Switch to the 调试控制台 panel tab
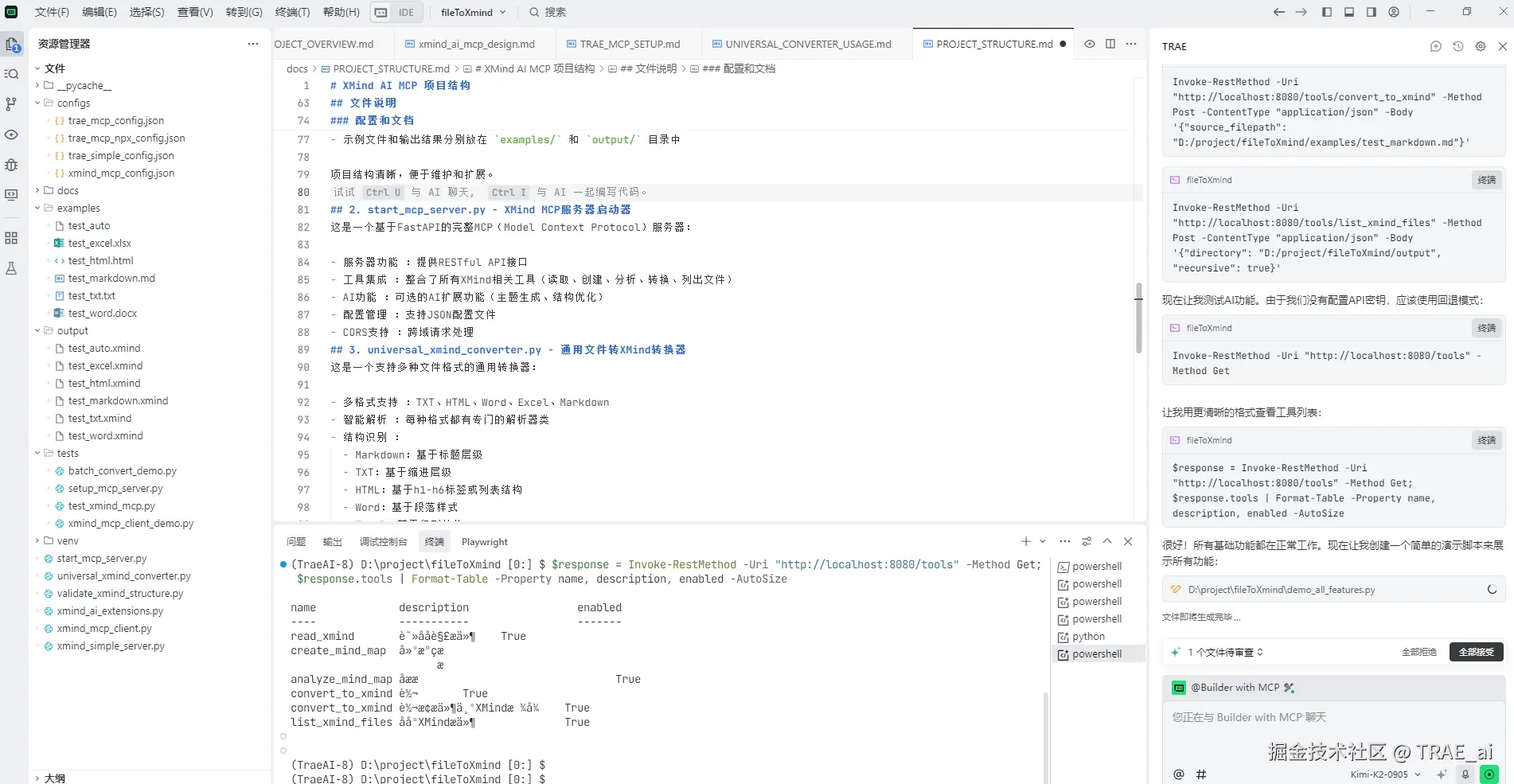 tap(383, 542)
